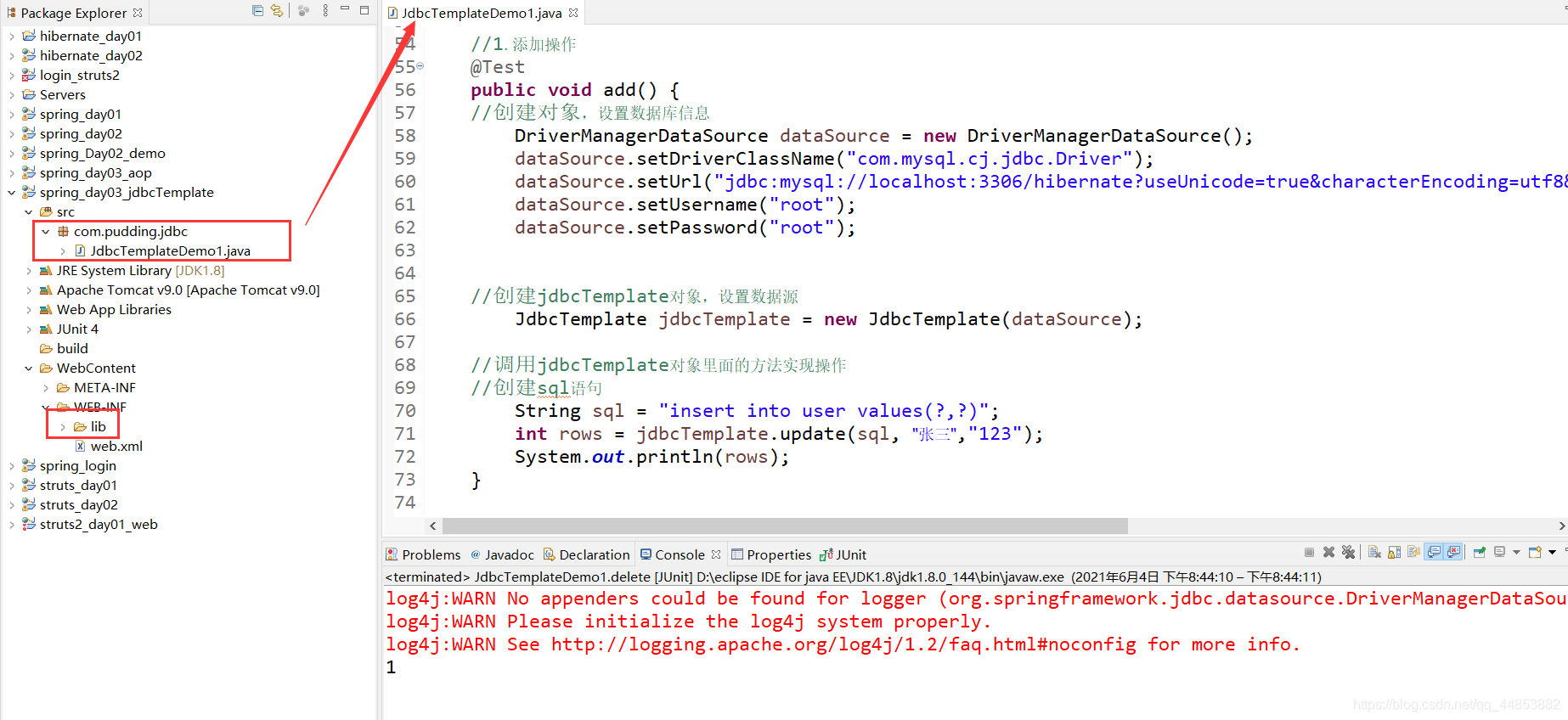The width and height of the screenshot is (1568, 720).
Task: Click the editor horizontal scrollbar thumb
Action: click(x=785, y=526)
